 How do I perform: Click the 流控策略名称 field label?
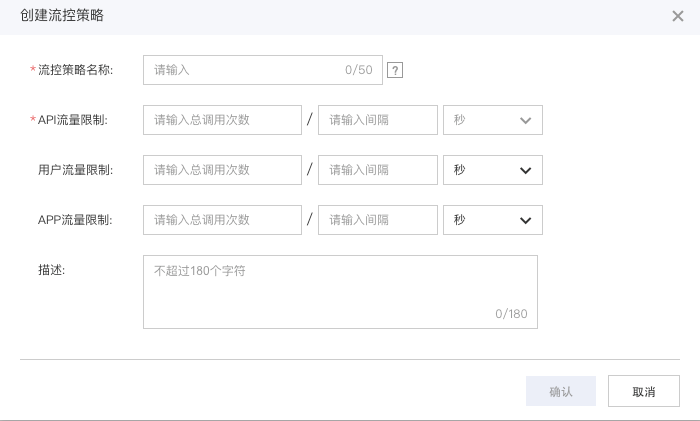75,70
